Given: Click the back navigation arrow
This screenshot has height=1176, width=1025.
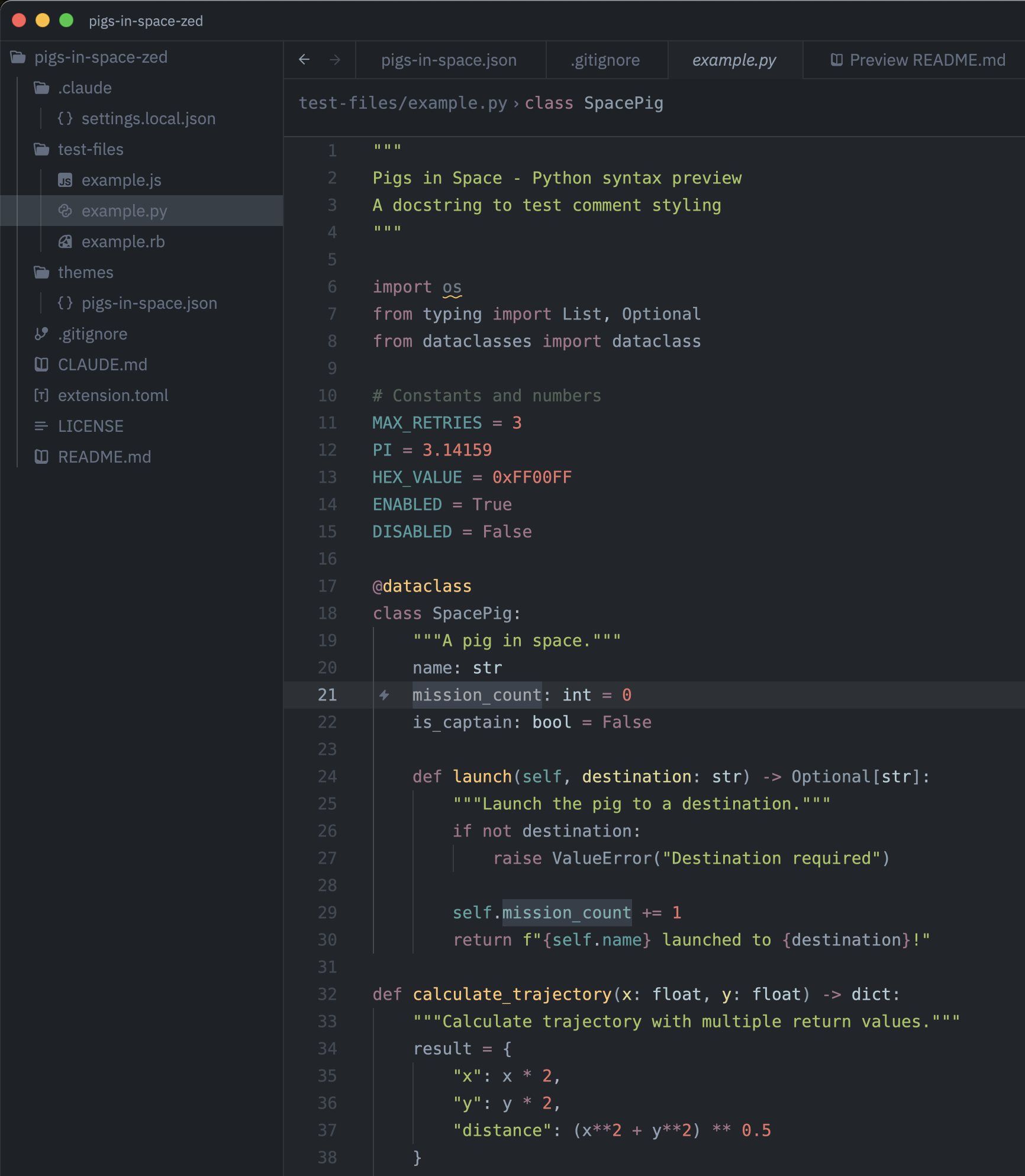Looking at the screenshot, I should pyautogui.click(x=304, y=60).
